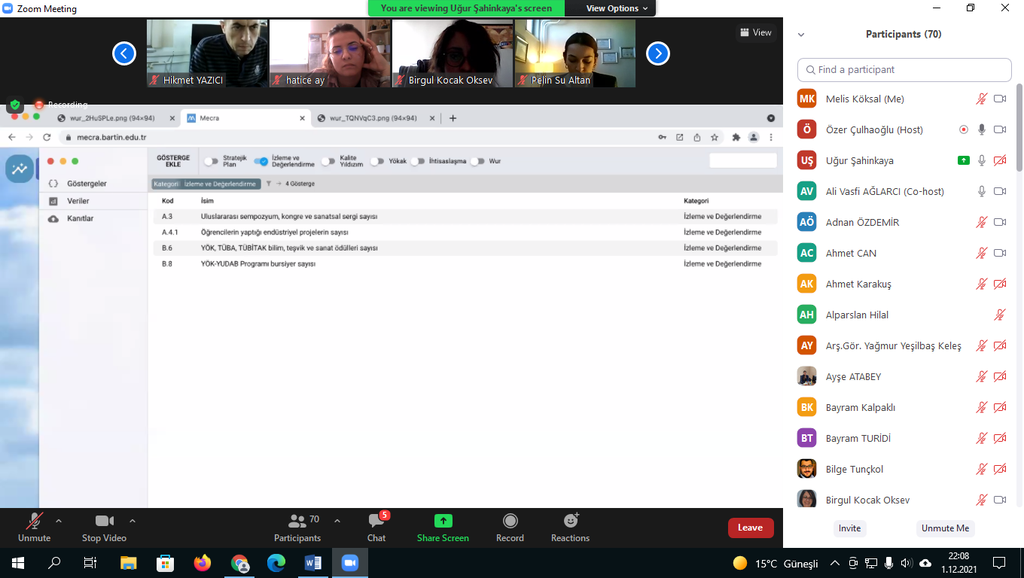This screenshot has height=578, width=1024.
Task: Toggle the Stratejik Plan switch
Action: click(x=211, y=161)
